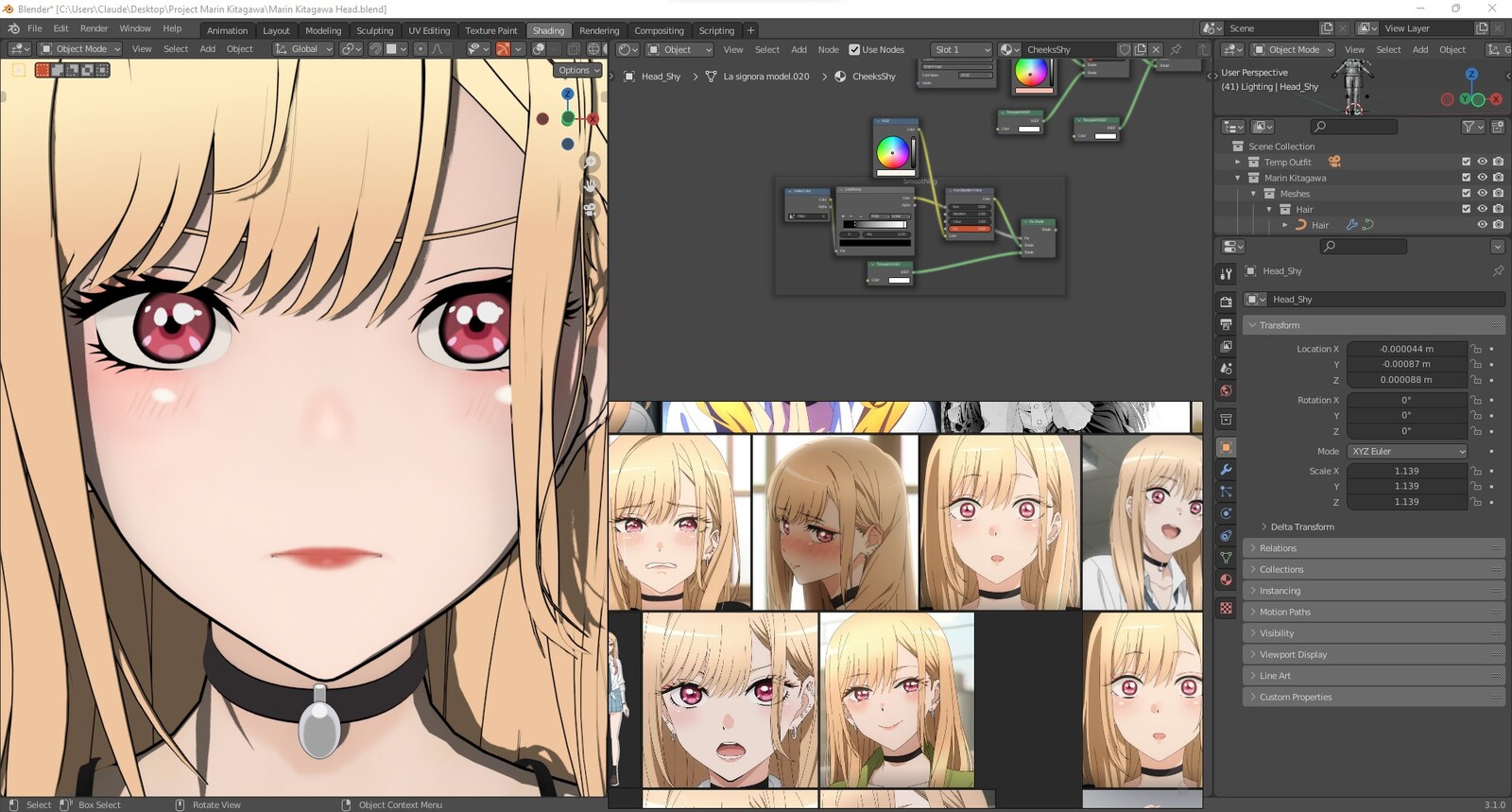Open the Object Mode dropdown in main viewport
This screenshot has width=1512, height=812.
[80, 49]
